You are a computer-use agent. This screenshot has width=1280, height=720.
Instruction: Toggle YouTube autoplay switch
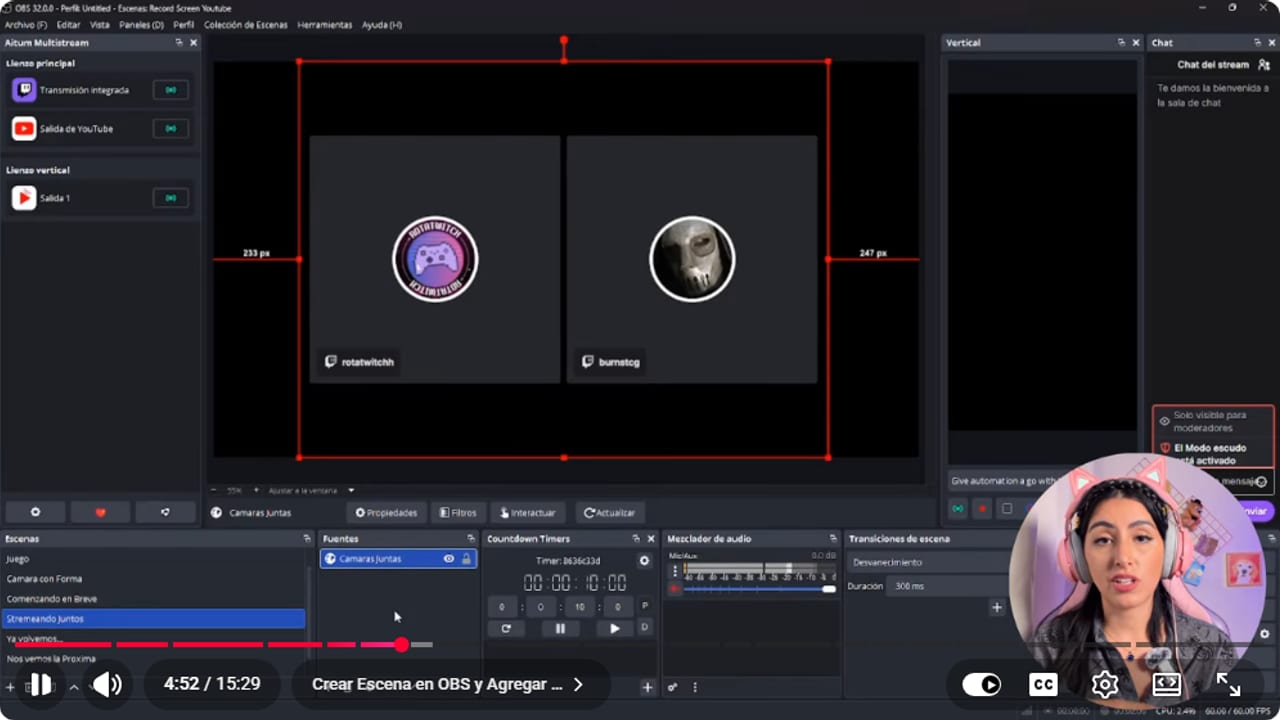(982, 684)
